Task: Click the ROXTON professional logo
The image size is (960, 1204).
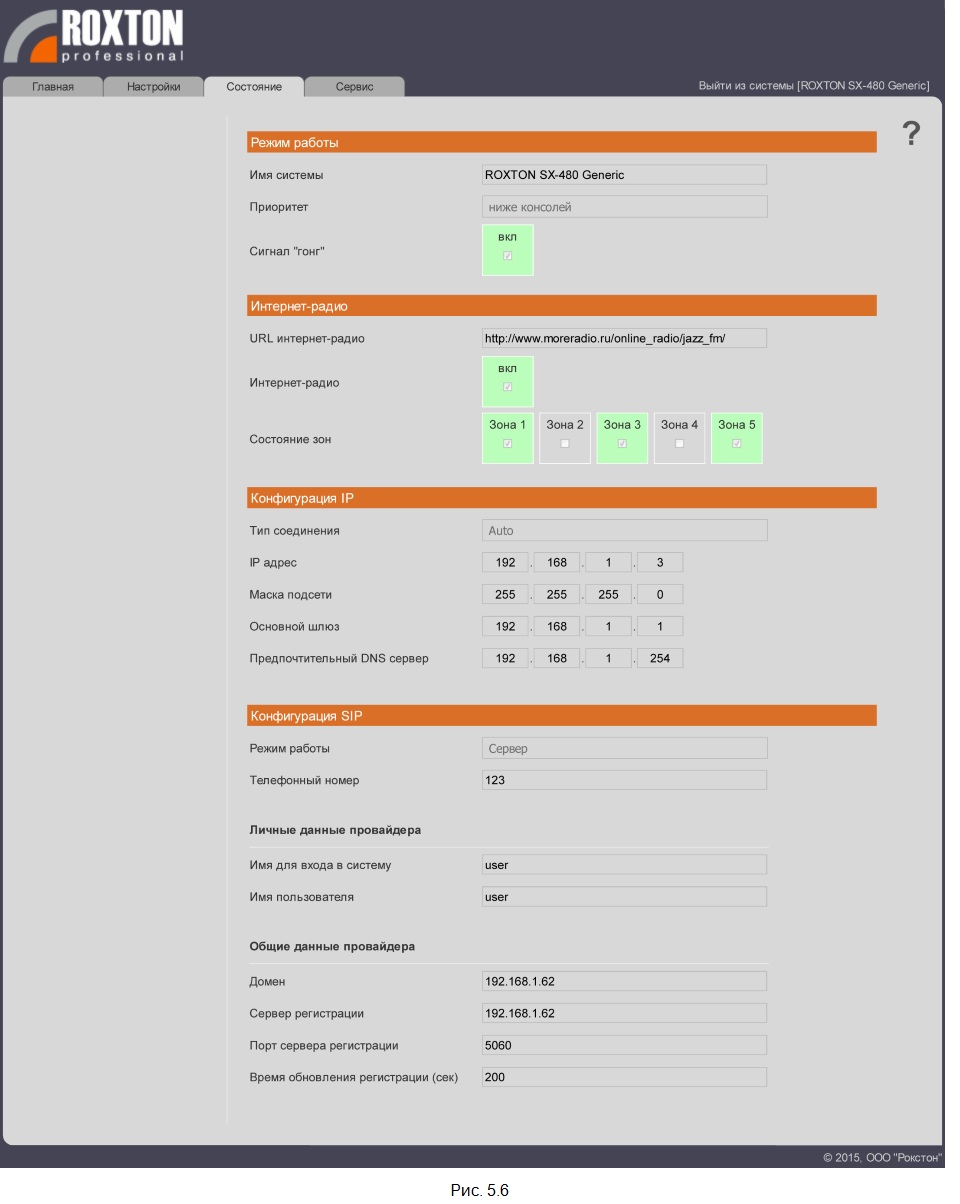Action: click(94, 36)
